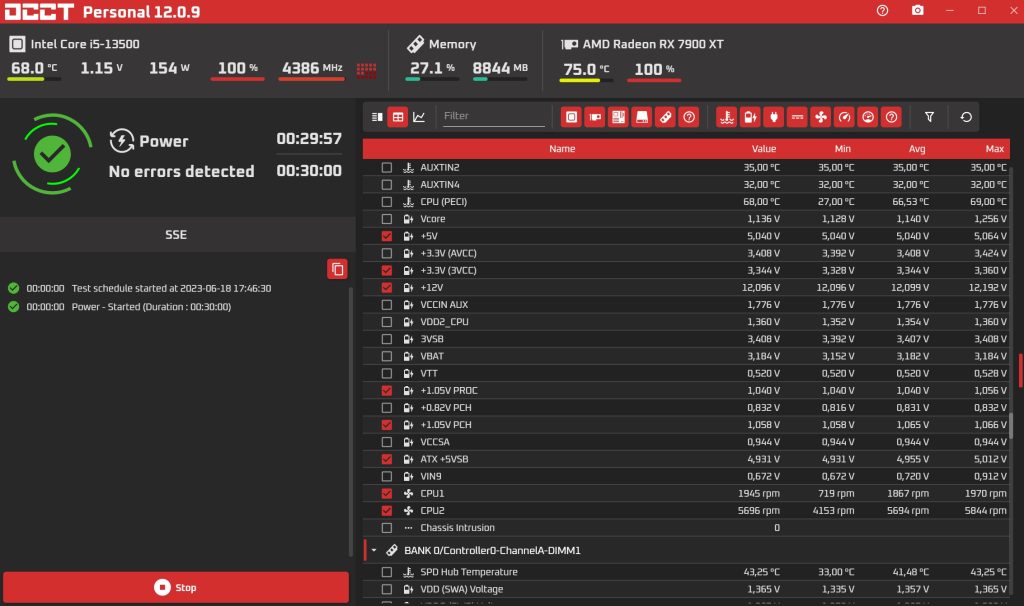
Task: Open the help icon in title bar
Action: coord(882,10)
